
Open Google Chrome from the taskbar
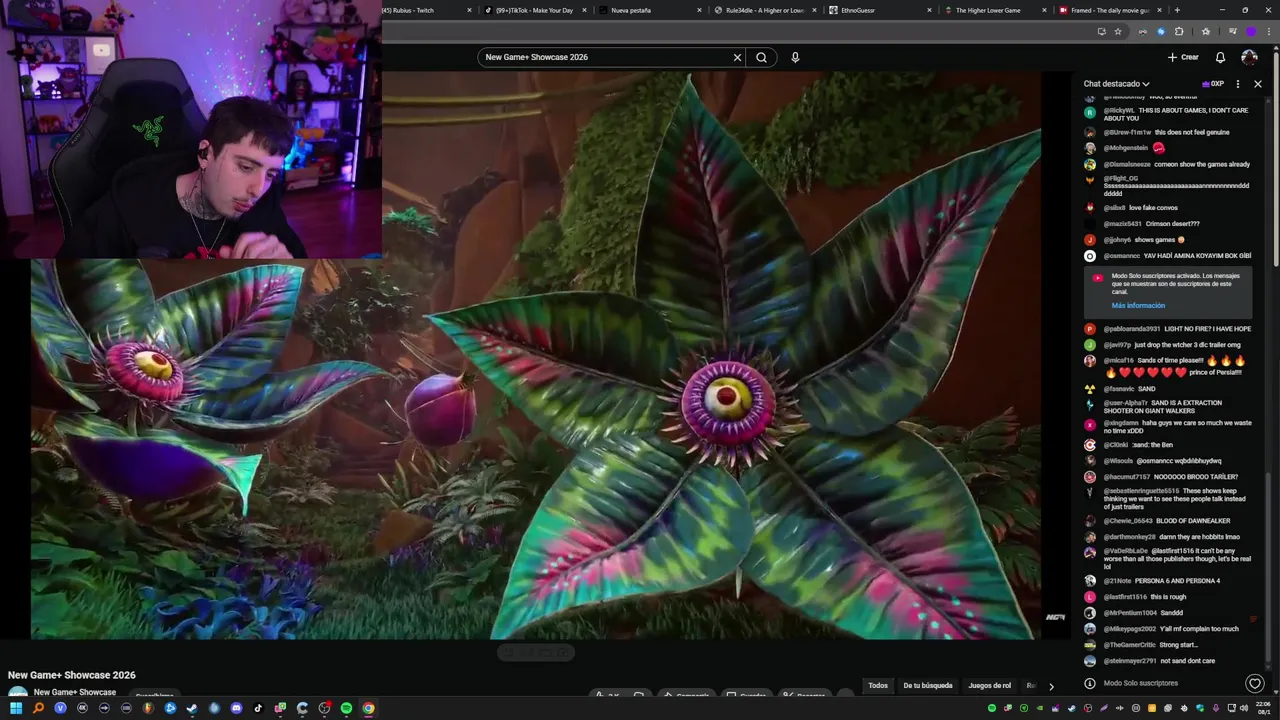(x=368, y=708)
